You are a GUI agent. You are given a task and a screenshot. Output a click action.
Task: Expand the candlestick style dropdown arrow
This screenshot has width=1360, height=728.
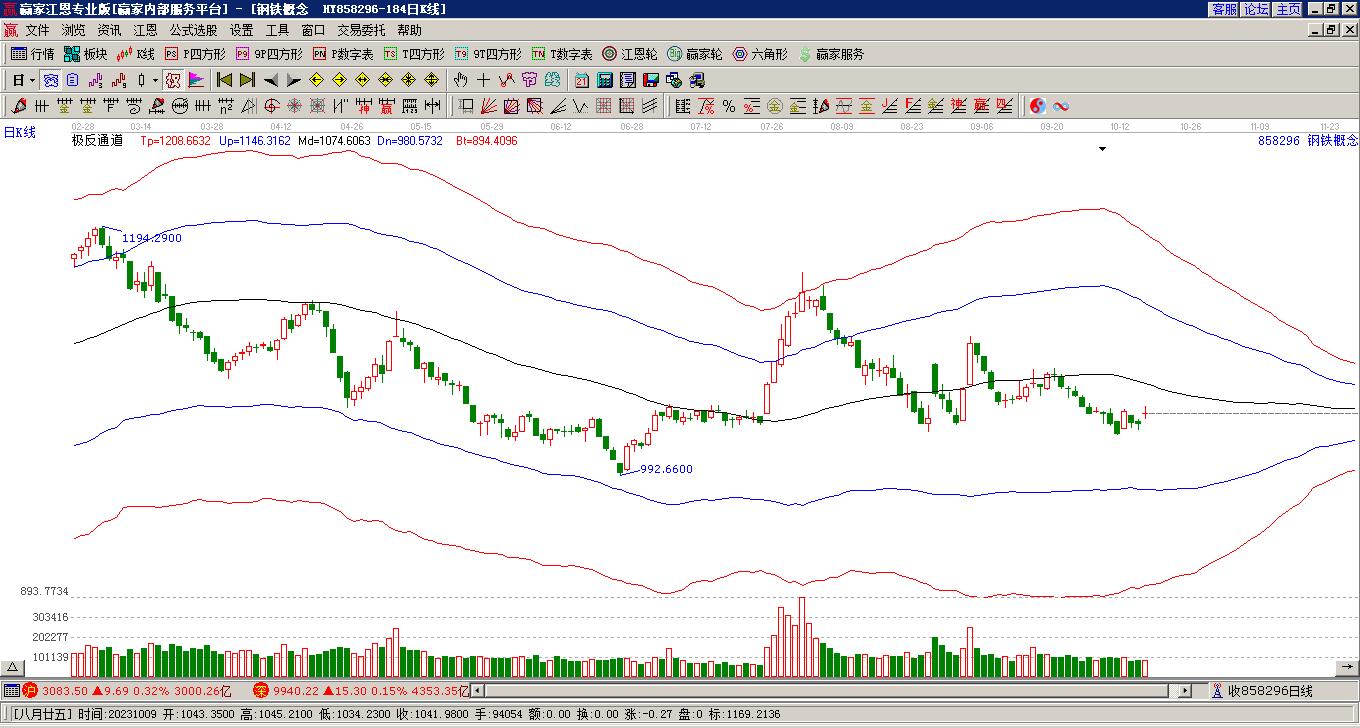(155, 80)
